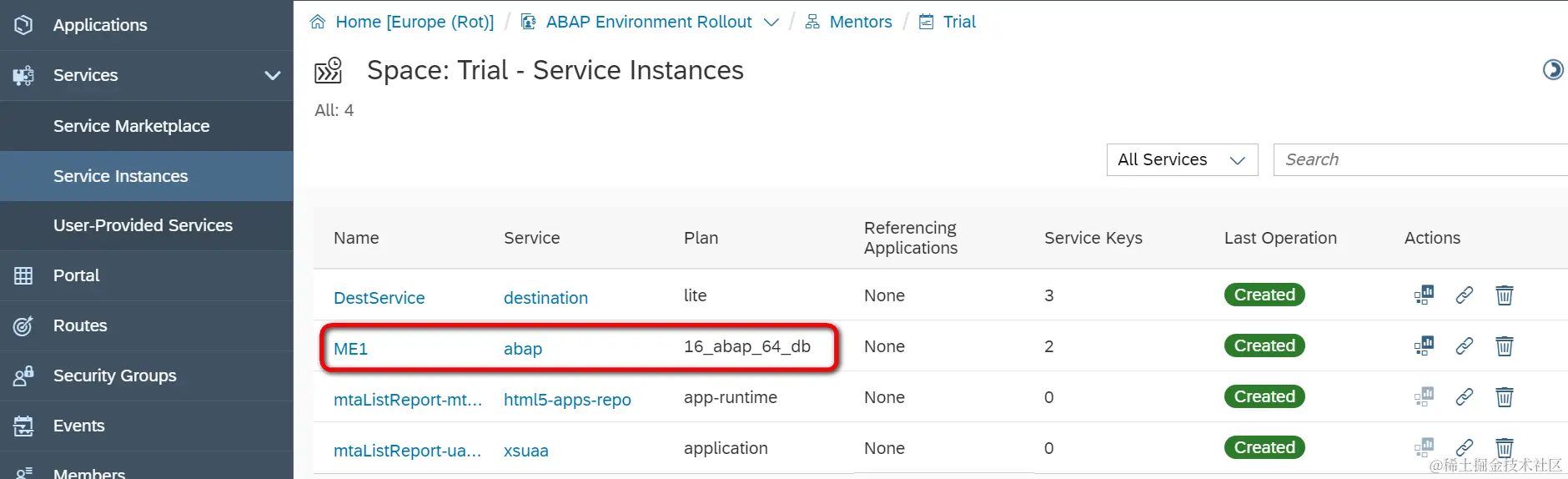Image resolution: width=1568 pixels, height=479 pixels.
Task: Delete the DestService instance via trash icon
Action: 1504,295
